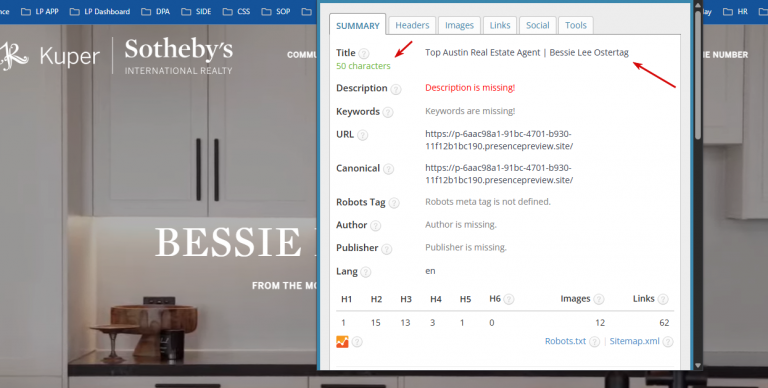This screenshot has width=768, height=388.
Task: Click the help icon beside Canonical
Action: click(388, 170)
